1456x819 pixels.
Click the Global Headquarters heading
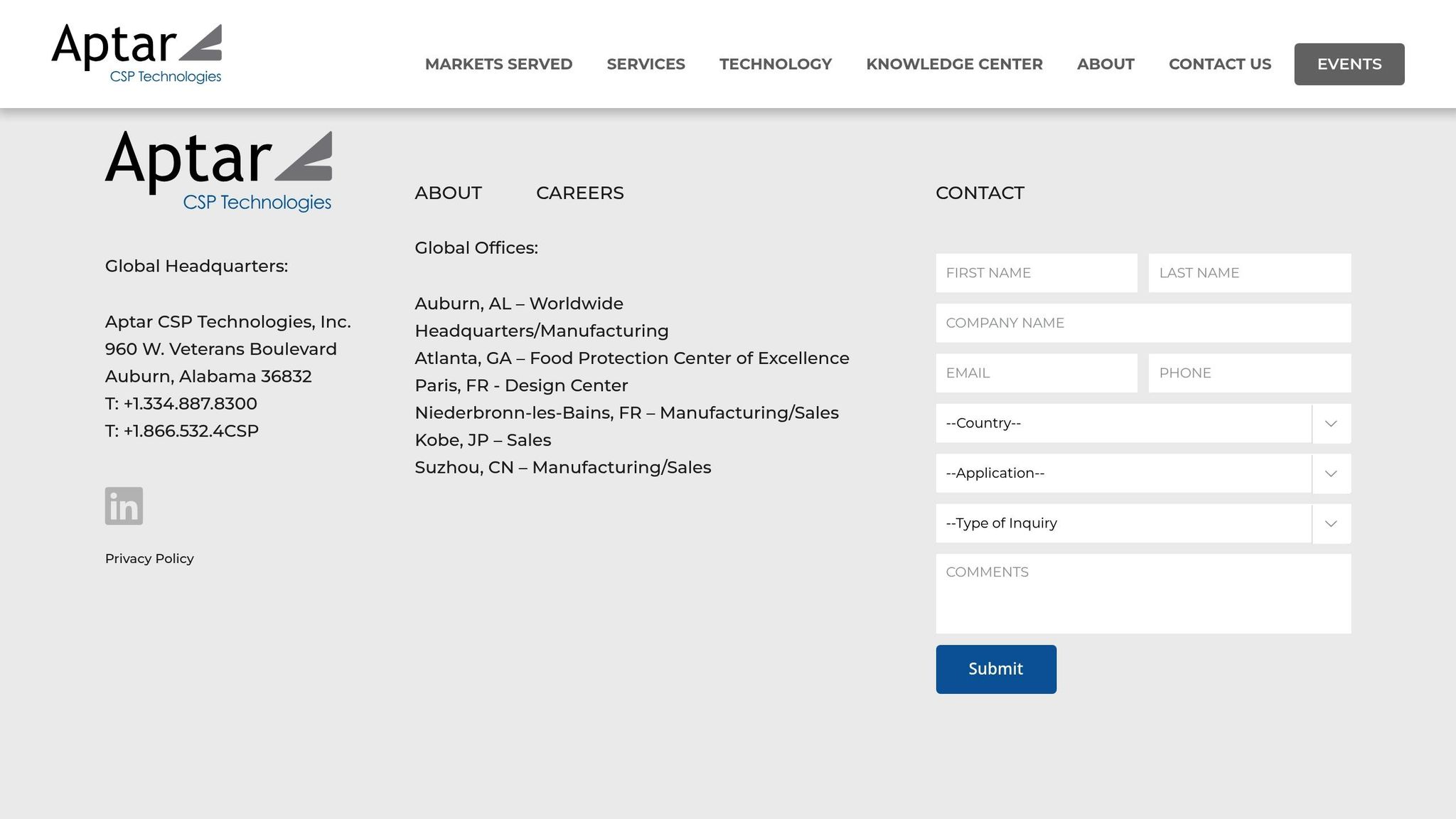[x=196, y=266]
